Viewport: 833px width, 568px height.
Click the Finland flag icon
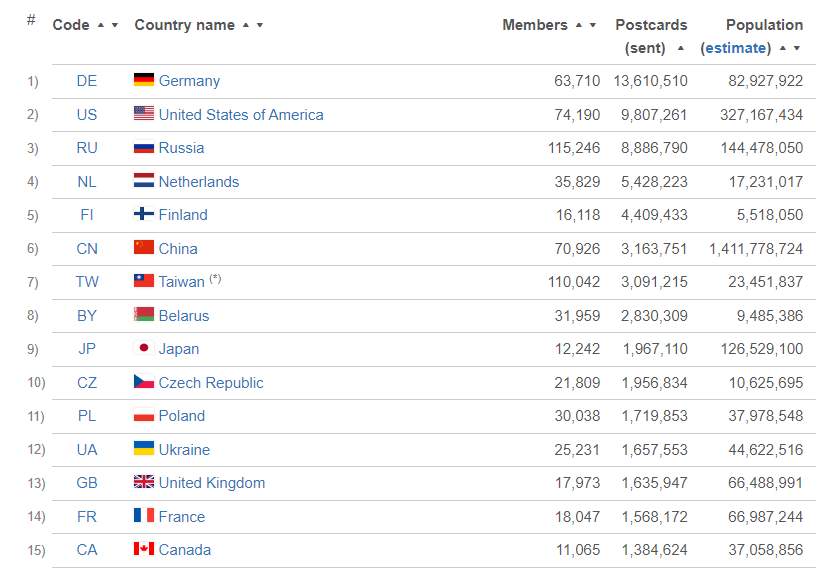[144, 214]
